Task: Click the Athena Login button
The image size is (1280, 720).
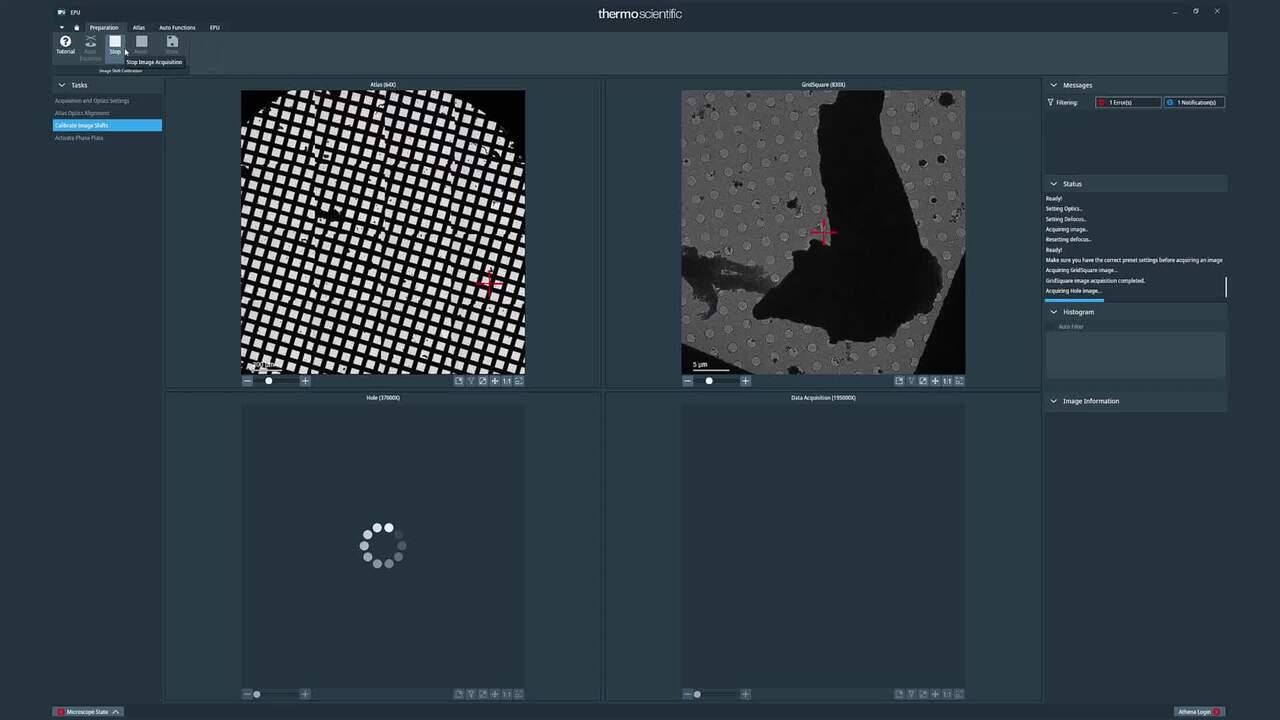Action: click(1198, 712)
